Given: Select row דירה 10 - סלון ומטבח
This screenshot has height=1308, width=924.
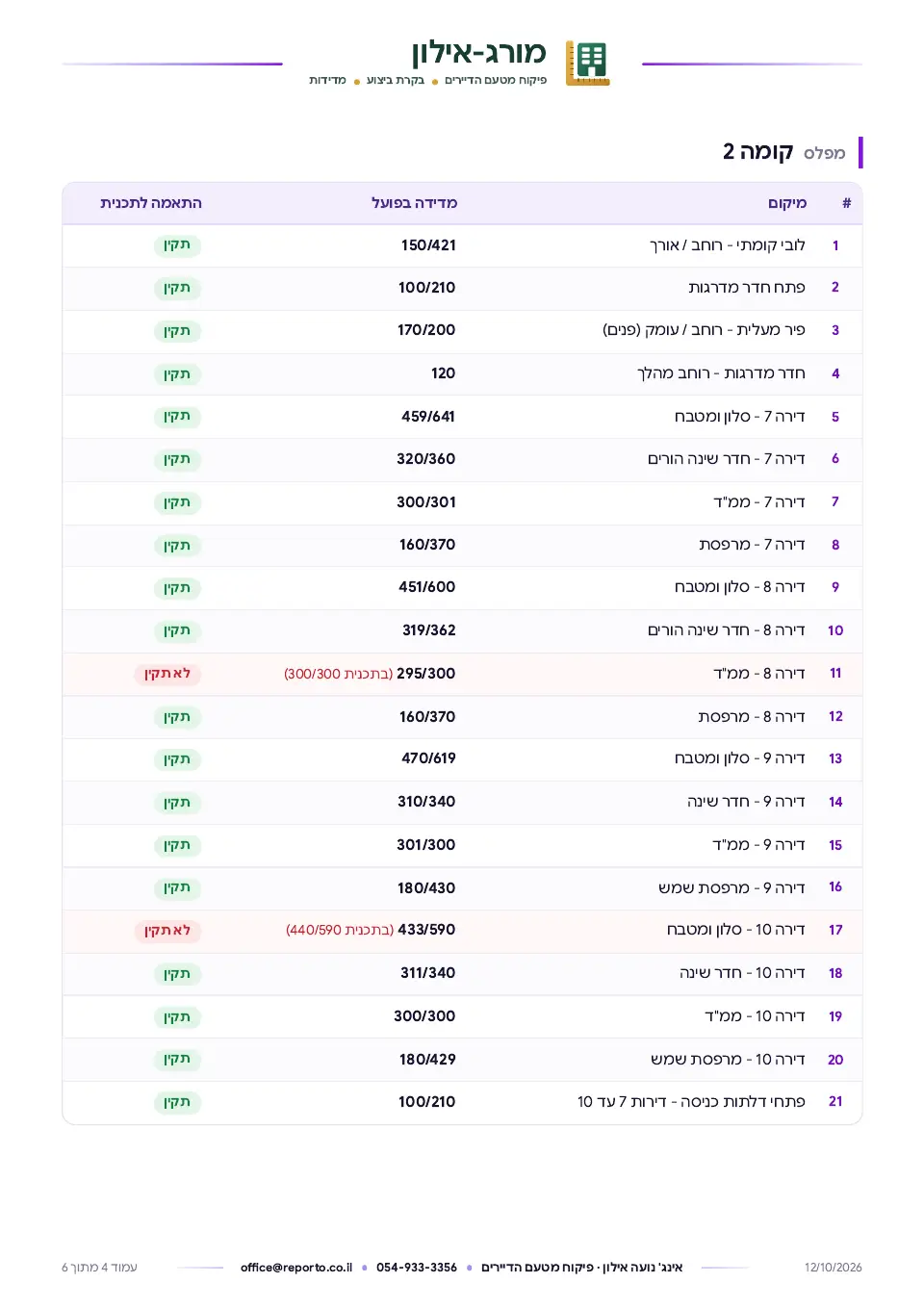Looking at the screenshot, I should [462, 931].
